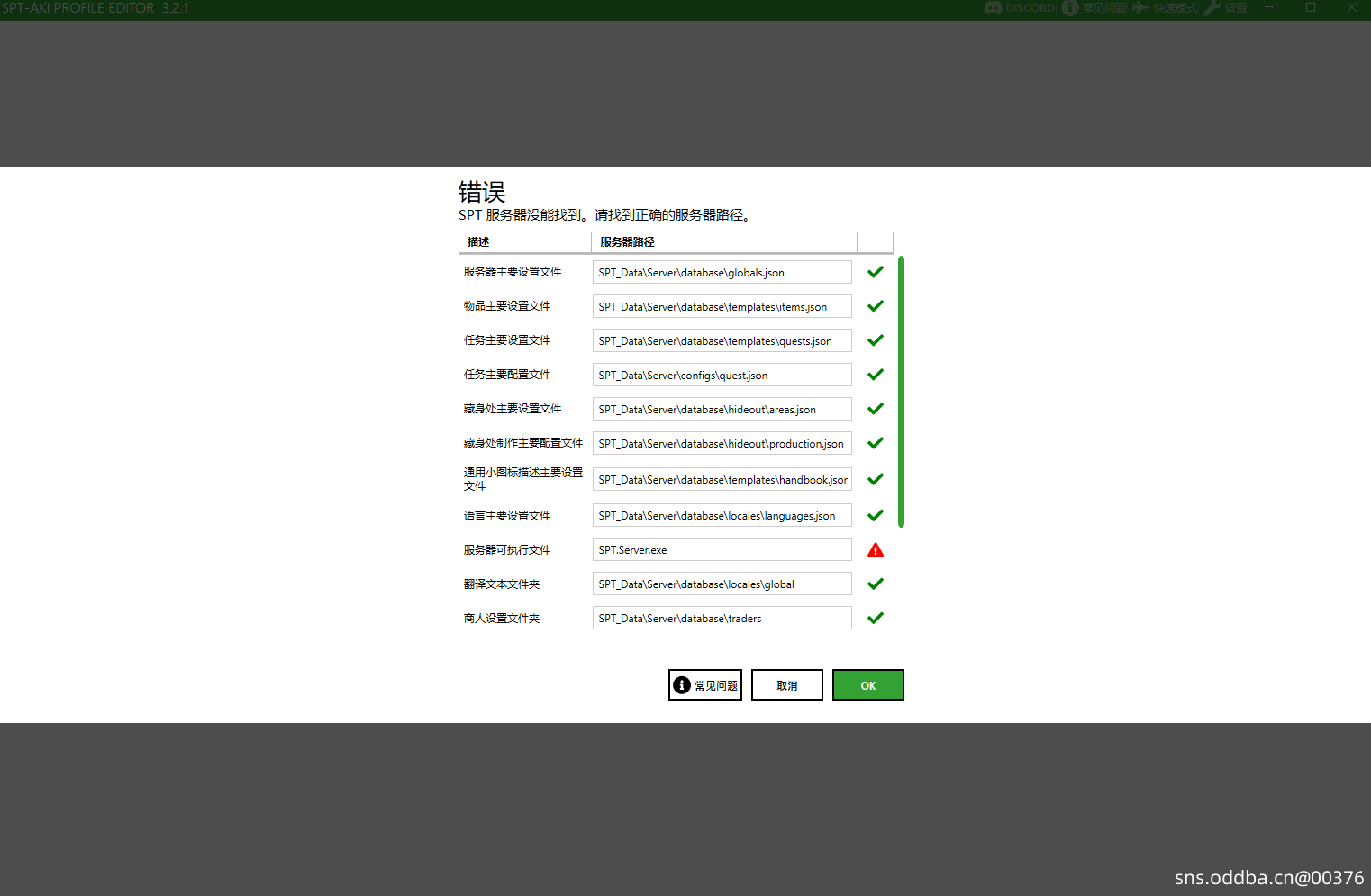Maximize the Profile Editor window
The width and height of the screenshot is (1371, 896).
point(1311,7)
